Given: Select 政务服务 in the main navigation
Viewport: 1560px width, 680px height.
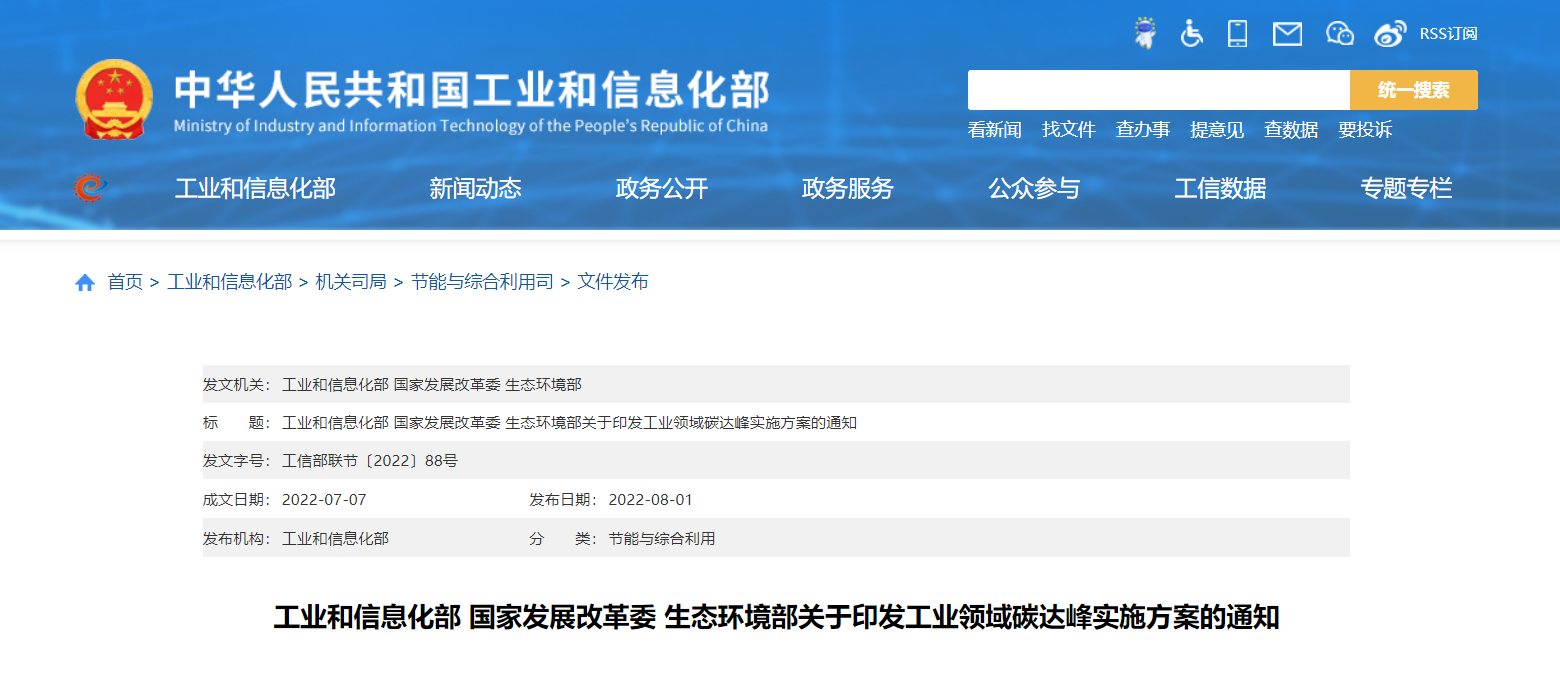Looking at the screenshot, I should [847, 188].
